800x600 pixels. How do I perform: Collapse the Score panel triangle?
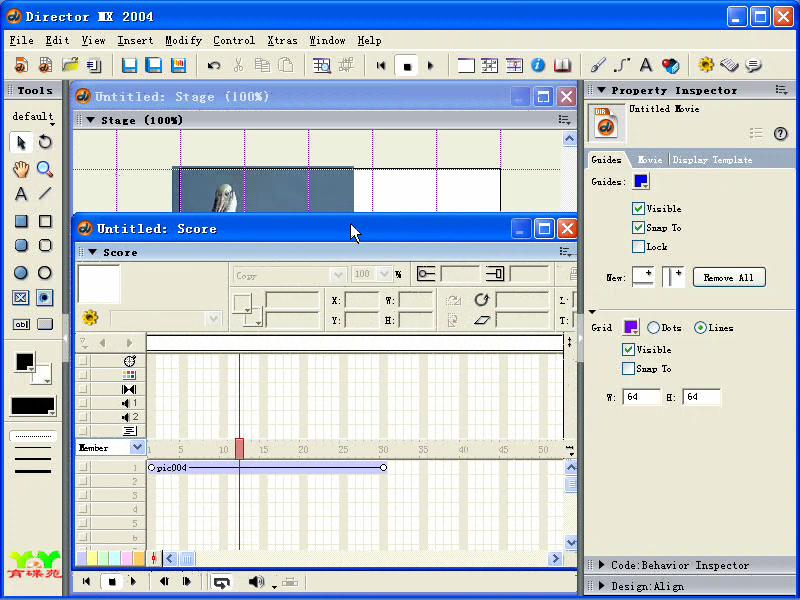92,253
